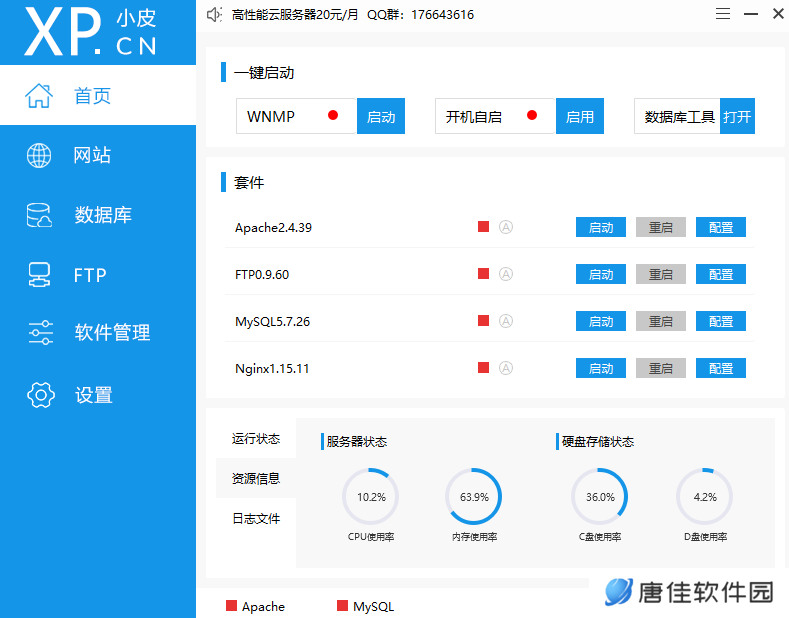Configure Apache2.4.39
This screenshot has width=789, height=618.
[x=721, y=227]
